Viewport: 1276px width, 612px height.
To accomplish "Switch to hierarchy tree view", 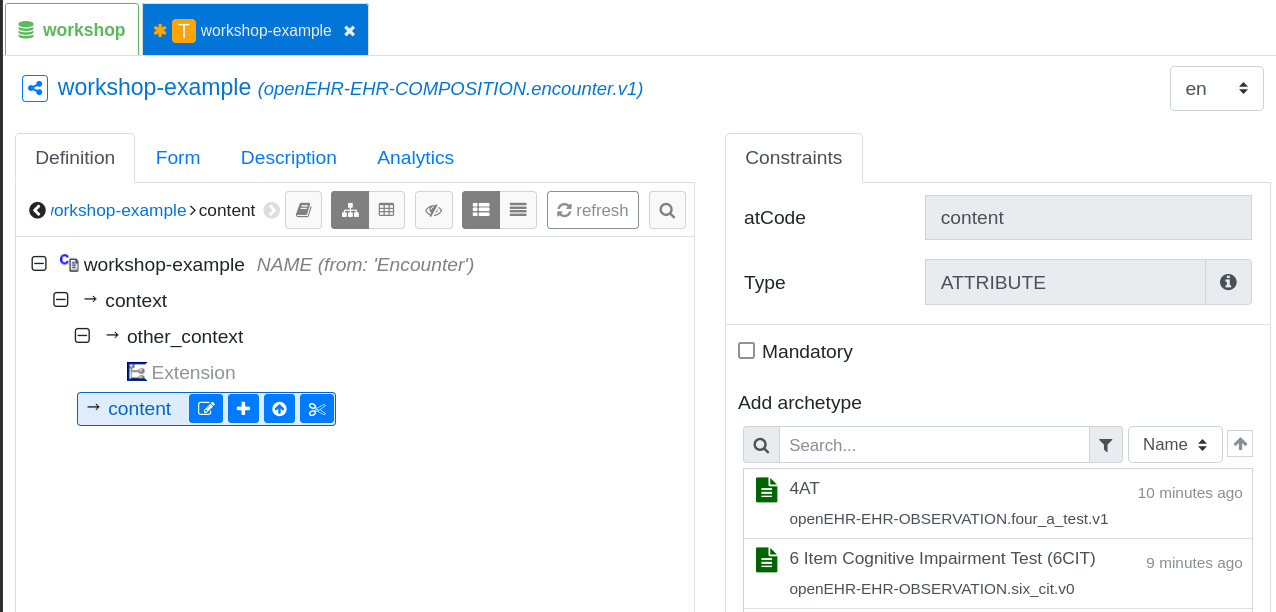I will click(350, 210).
